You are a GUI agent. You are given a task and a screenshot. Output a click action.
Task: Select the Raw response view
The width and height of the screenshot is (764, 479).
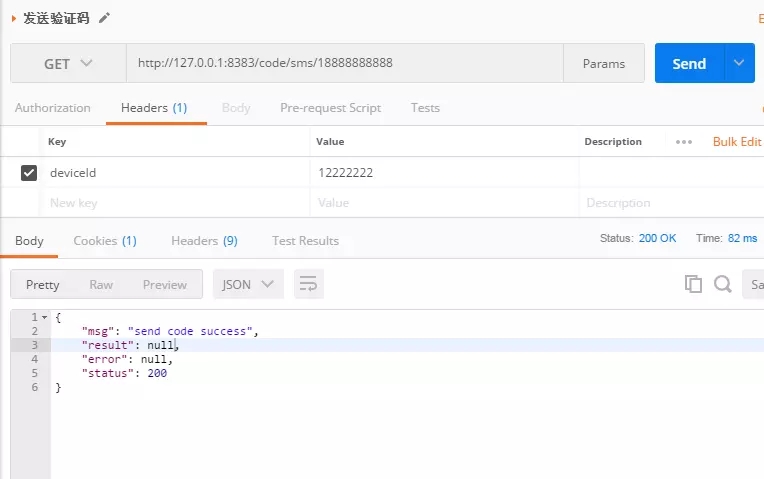coord(101,285)
